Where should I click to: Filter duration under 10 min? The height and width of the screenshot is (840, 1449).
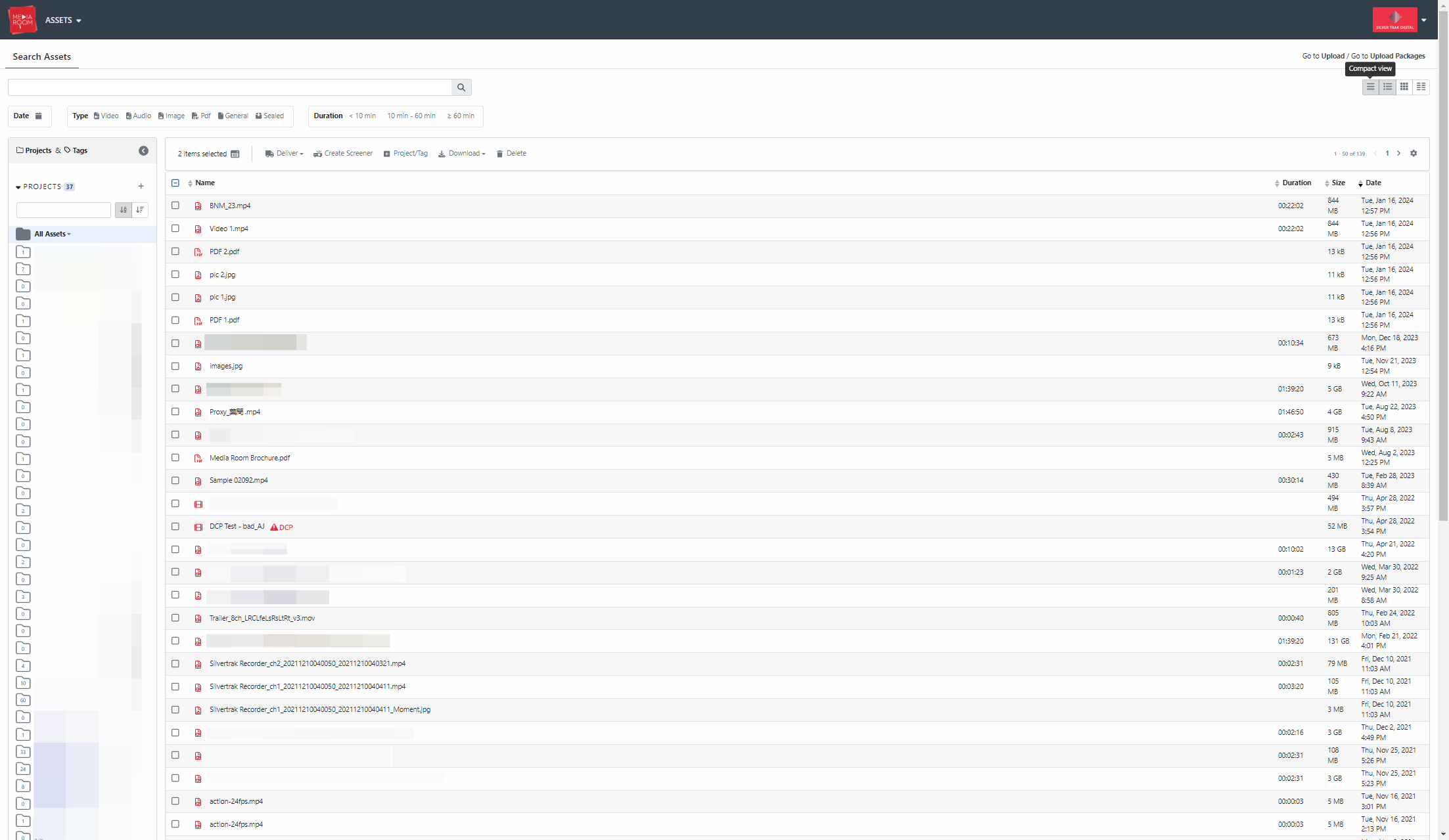pyautogui.click(x=362, y=116)
